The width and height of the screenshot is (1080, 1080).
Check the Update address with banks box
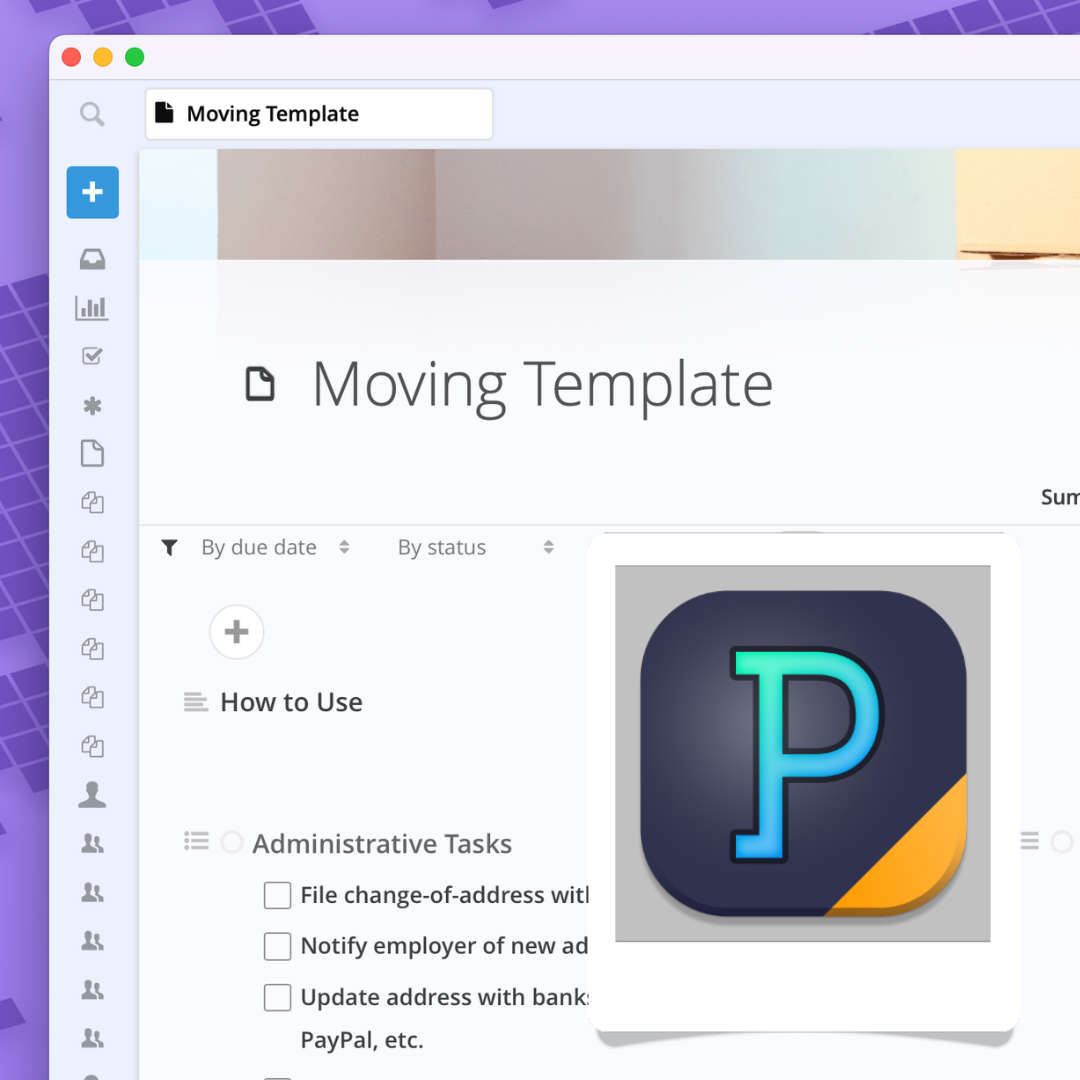(x=278, y=997)
